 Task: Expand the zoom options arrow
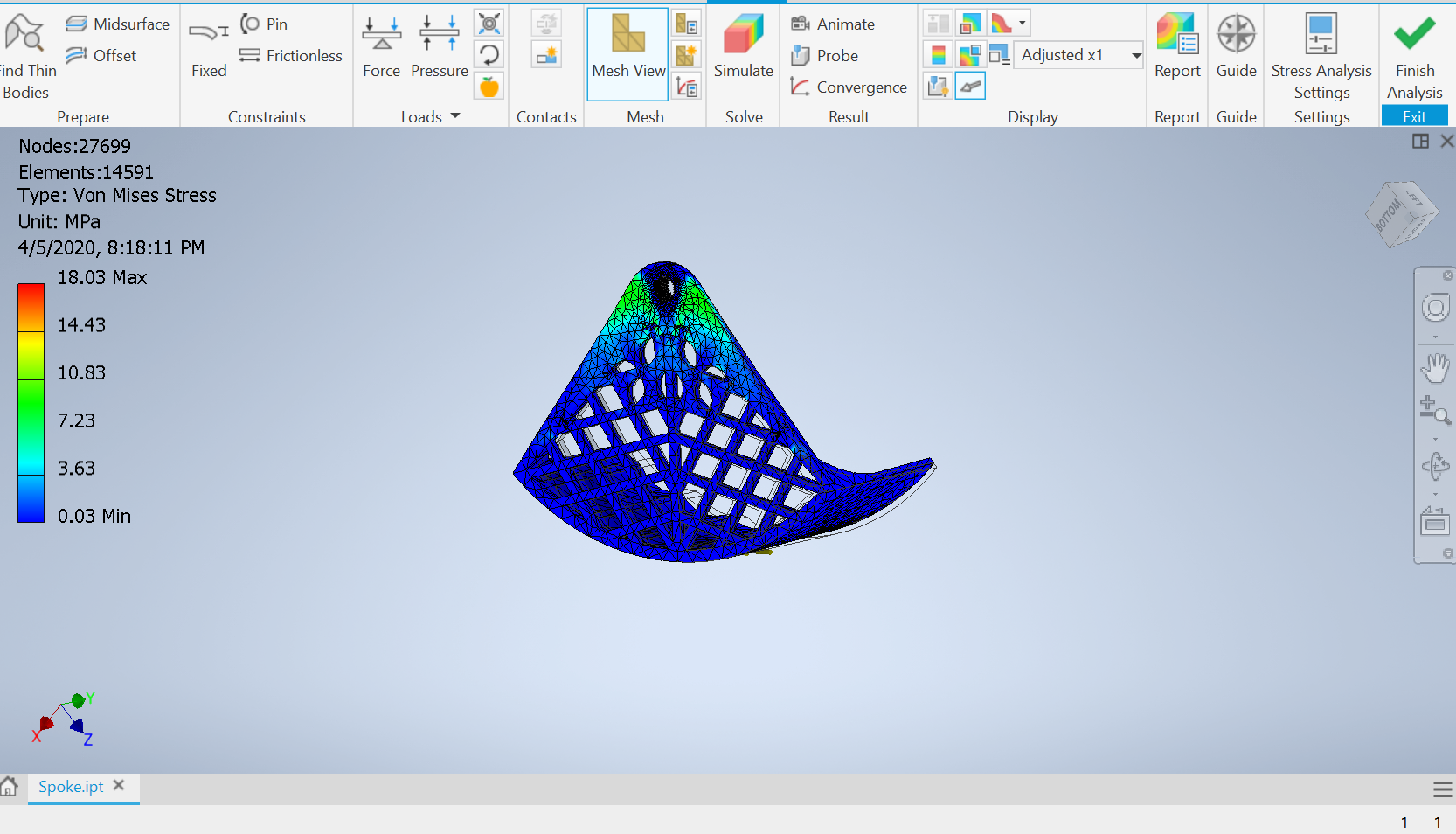(1435, 439)
